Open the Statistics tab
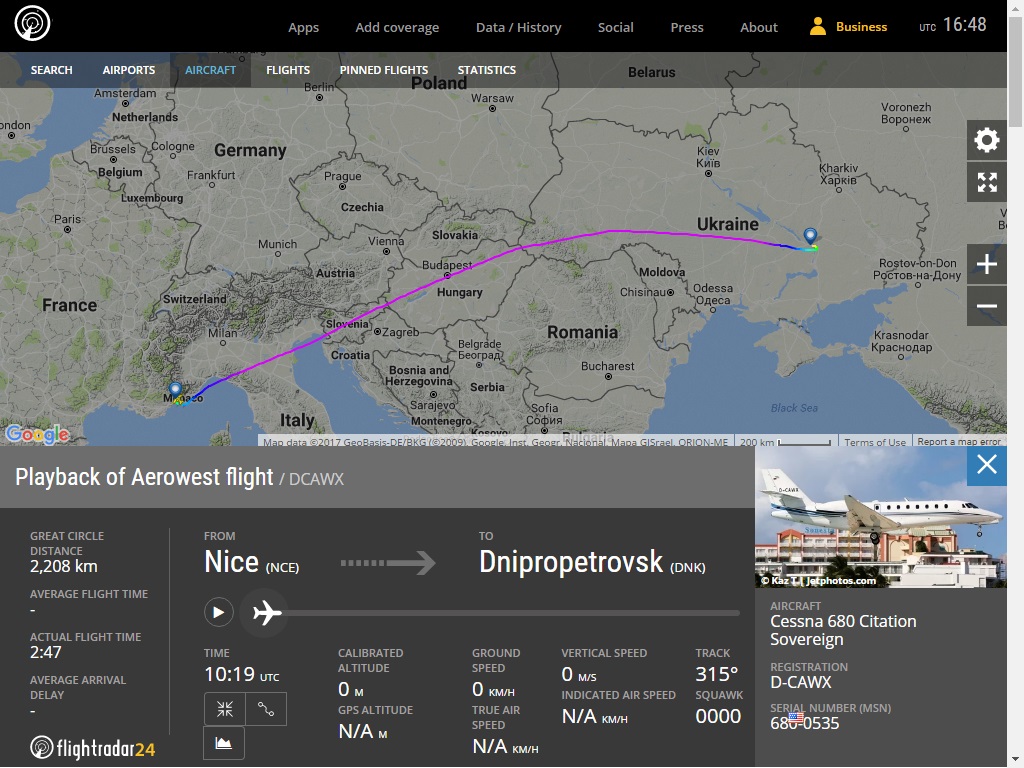Image resolution: width=1024 pixels, height=768 pixels. click(x=487, y=70)
